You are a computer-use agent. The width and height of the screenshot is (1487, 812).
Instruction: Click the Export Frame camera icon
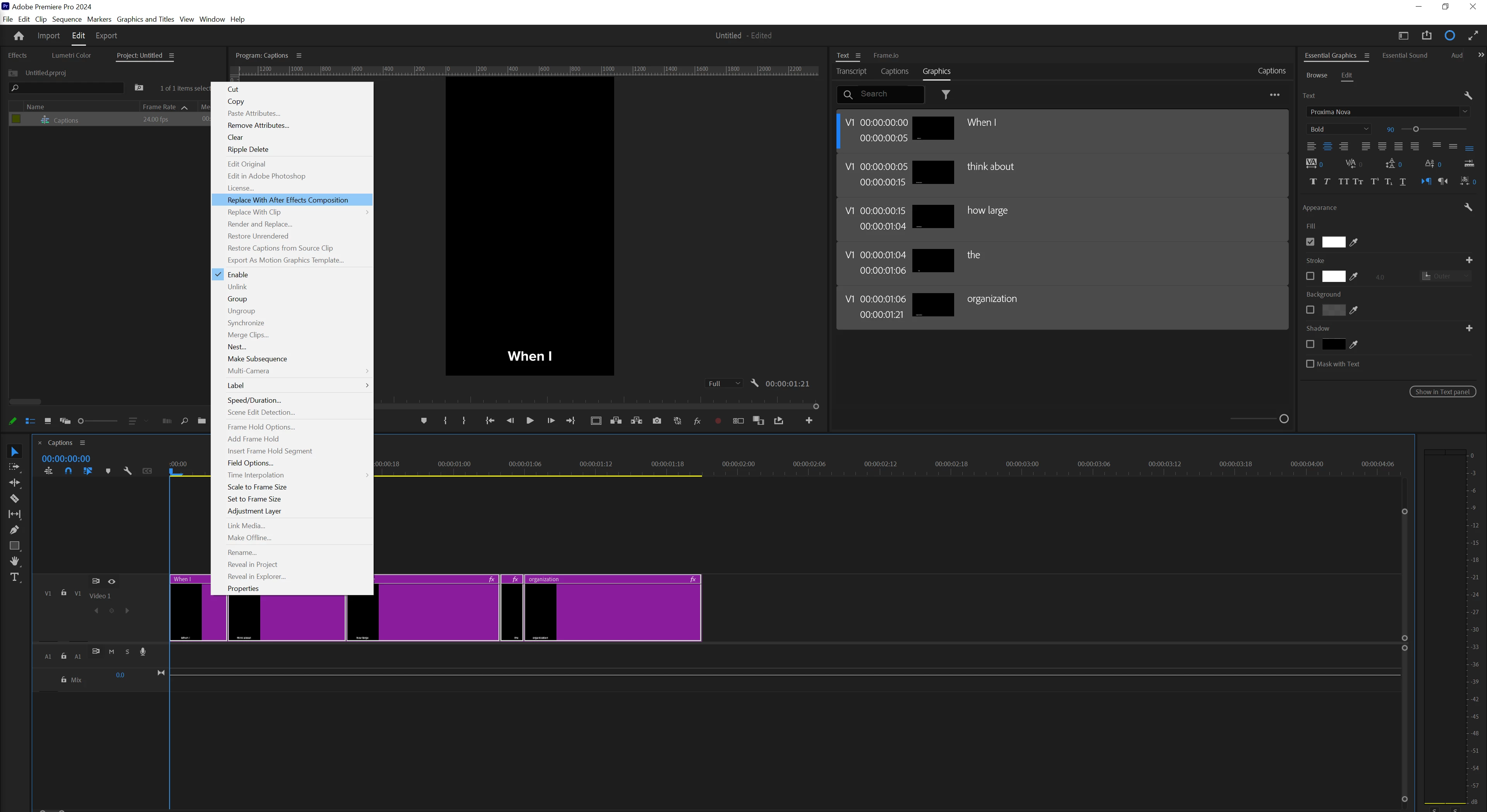657,421
